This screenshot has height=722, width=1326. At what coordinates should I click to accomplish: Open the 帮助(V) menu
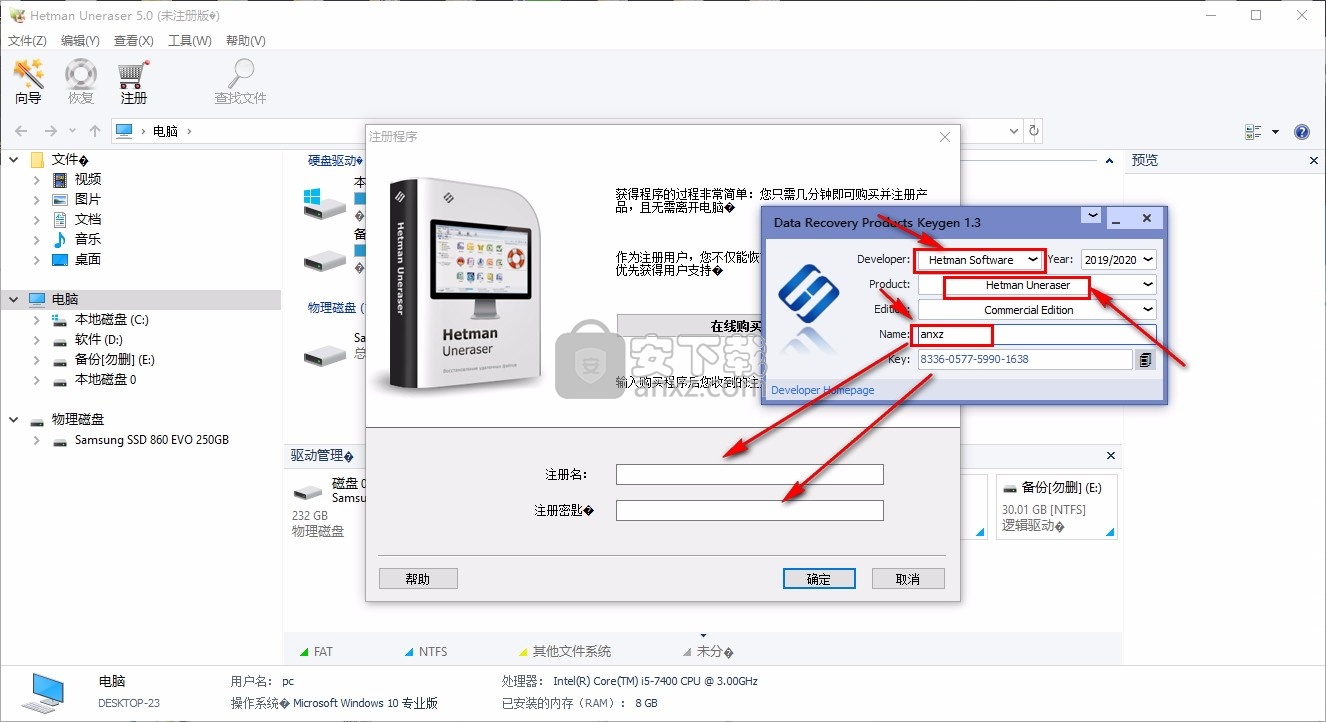(x=246, y=41)
